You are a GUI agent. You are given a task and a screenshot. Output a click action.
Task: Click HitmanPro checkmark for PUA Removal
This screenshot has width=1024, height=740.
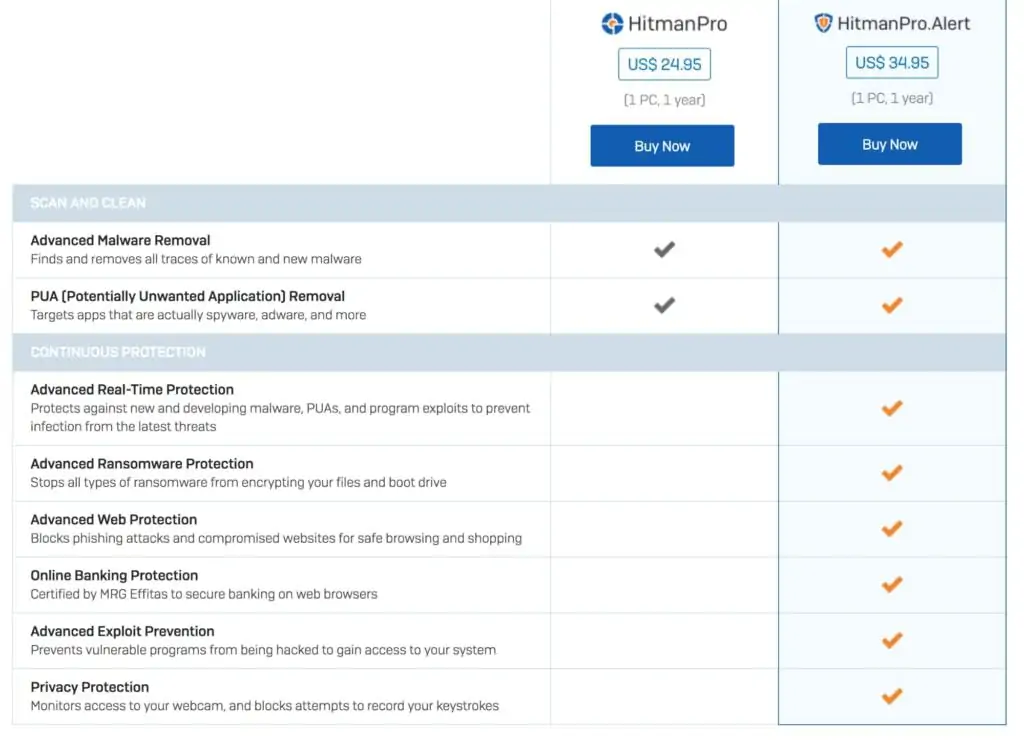(664, 305)
